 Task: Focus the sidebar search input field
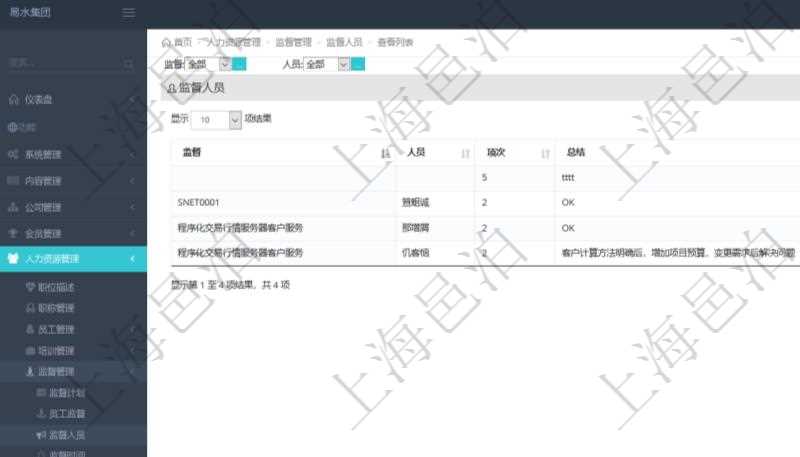64,64
